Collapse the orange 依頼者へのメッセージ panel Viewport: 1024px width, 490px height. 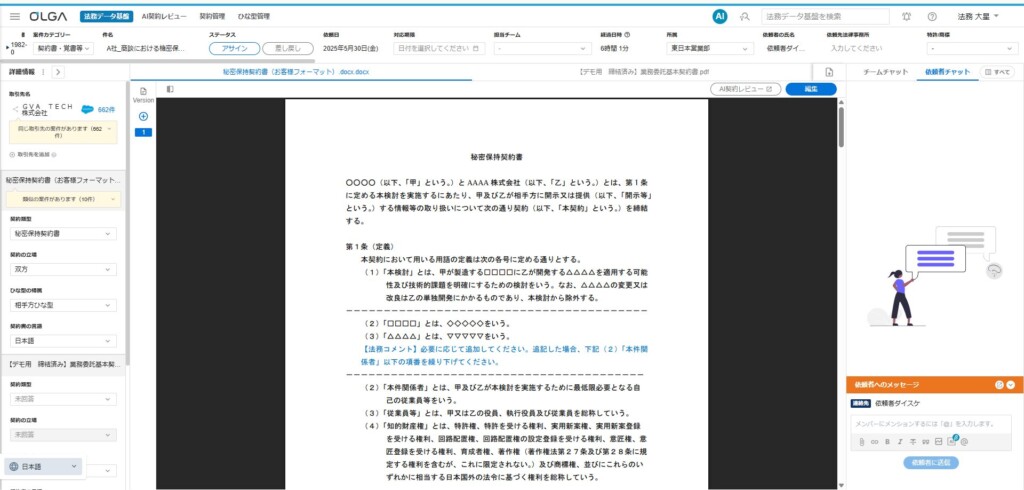[1011, 384]
